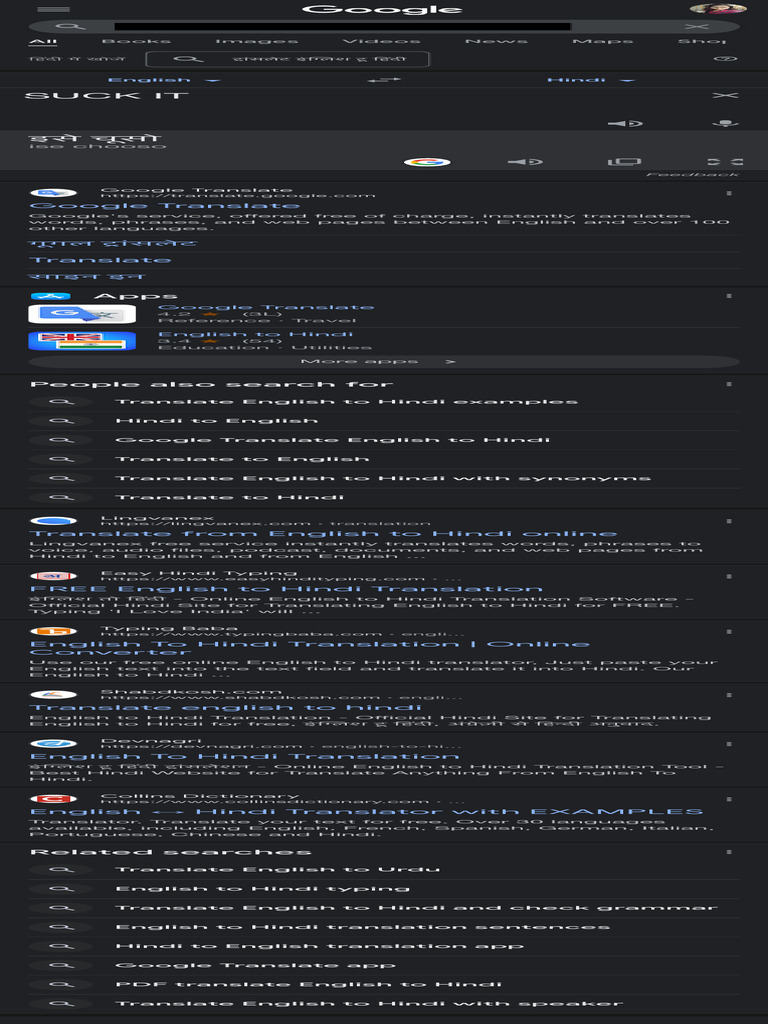768x1024 pixels.
Task: Open FREE English to Hindi Translation link
Action: [286, 589]
